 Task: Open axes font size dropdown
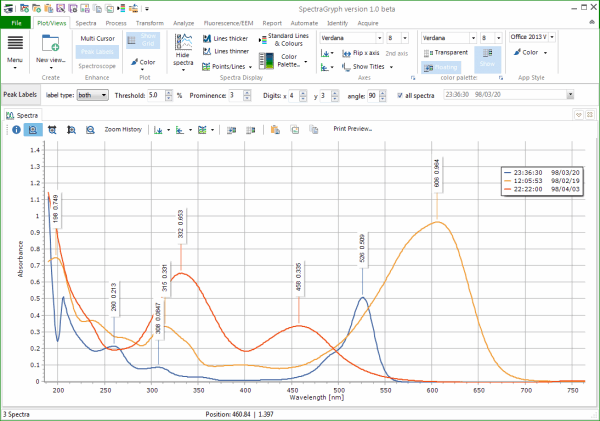tap(405, 38)
